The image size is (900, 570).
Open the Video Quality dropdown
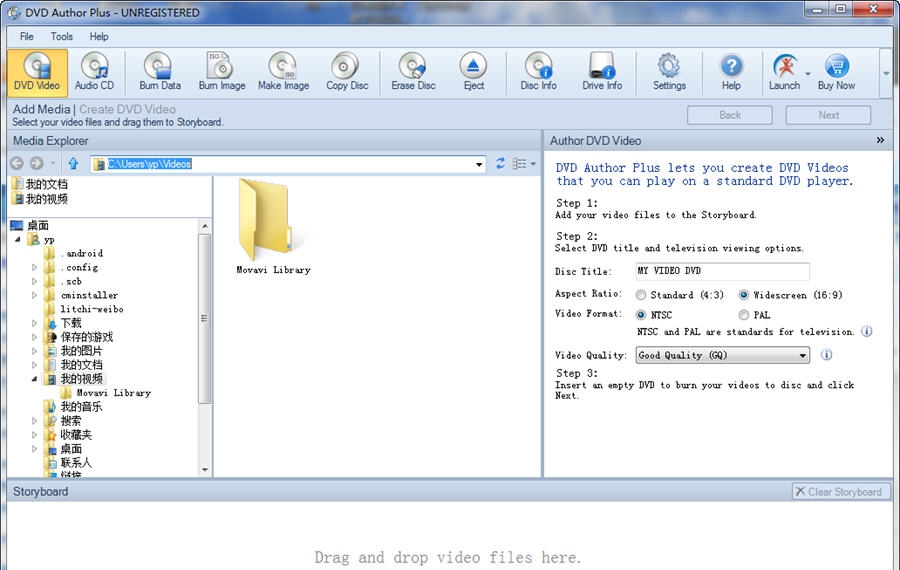tap(803, 355)
